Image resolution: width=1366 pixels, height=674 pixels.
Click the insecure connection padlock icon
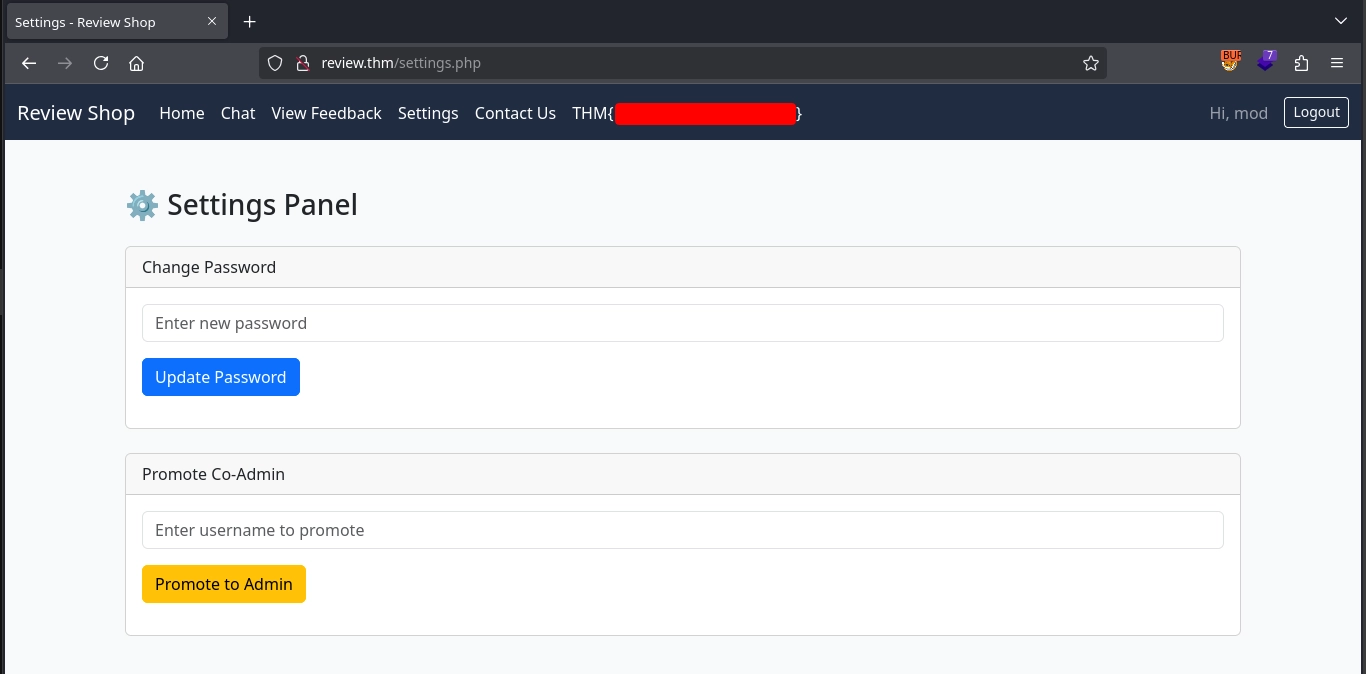[302, 63]
